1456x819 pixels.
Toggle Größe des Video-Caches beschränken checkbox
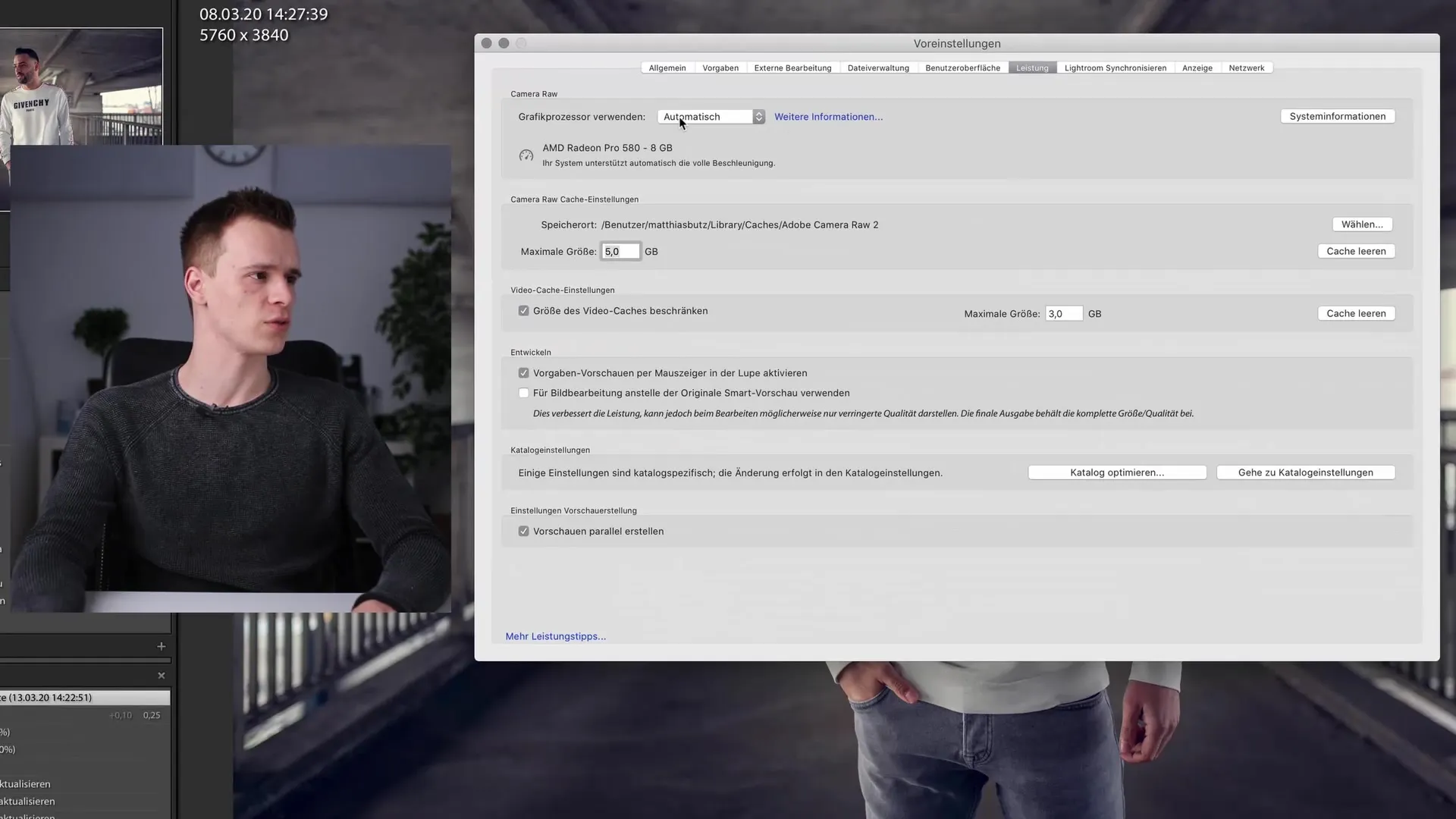(x=523, y=311)
